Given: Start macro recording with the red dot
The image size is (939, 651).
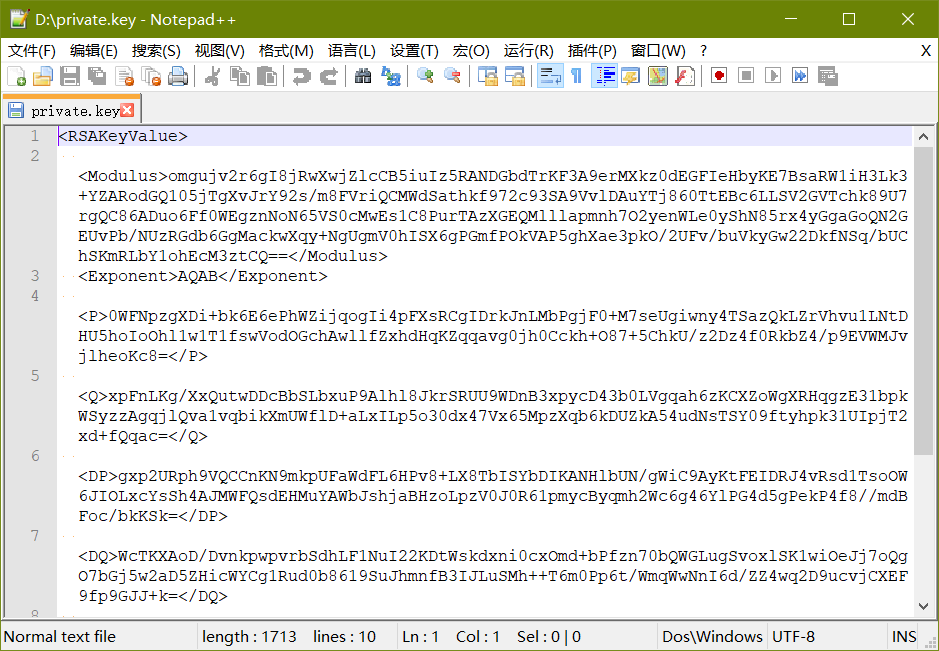Looking at the screenshot, I should pyautogui.click(x=719, y=76).
